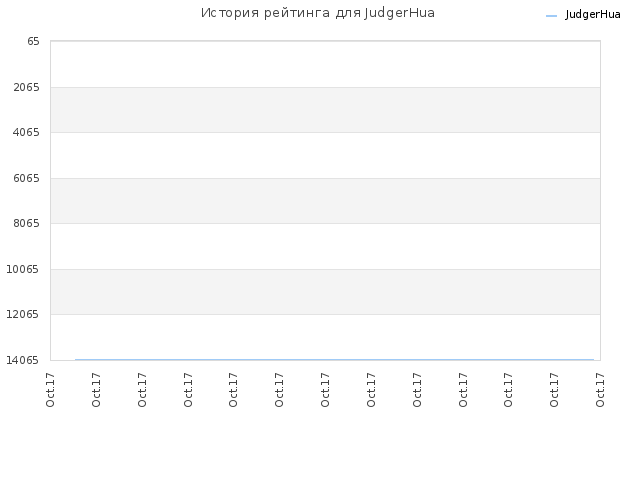Image resolution: width=640 pixels, height=480 pixels.
Task: Click the gray band between 10065 and 12065
Action: [x=325, y=292]
